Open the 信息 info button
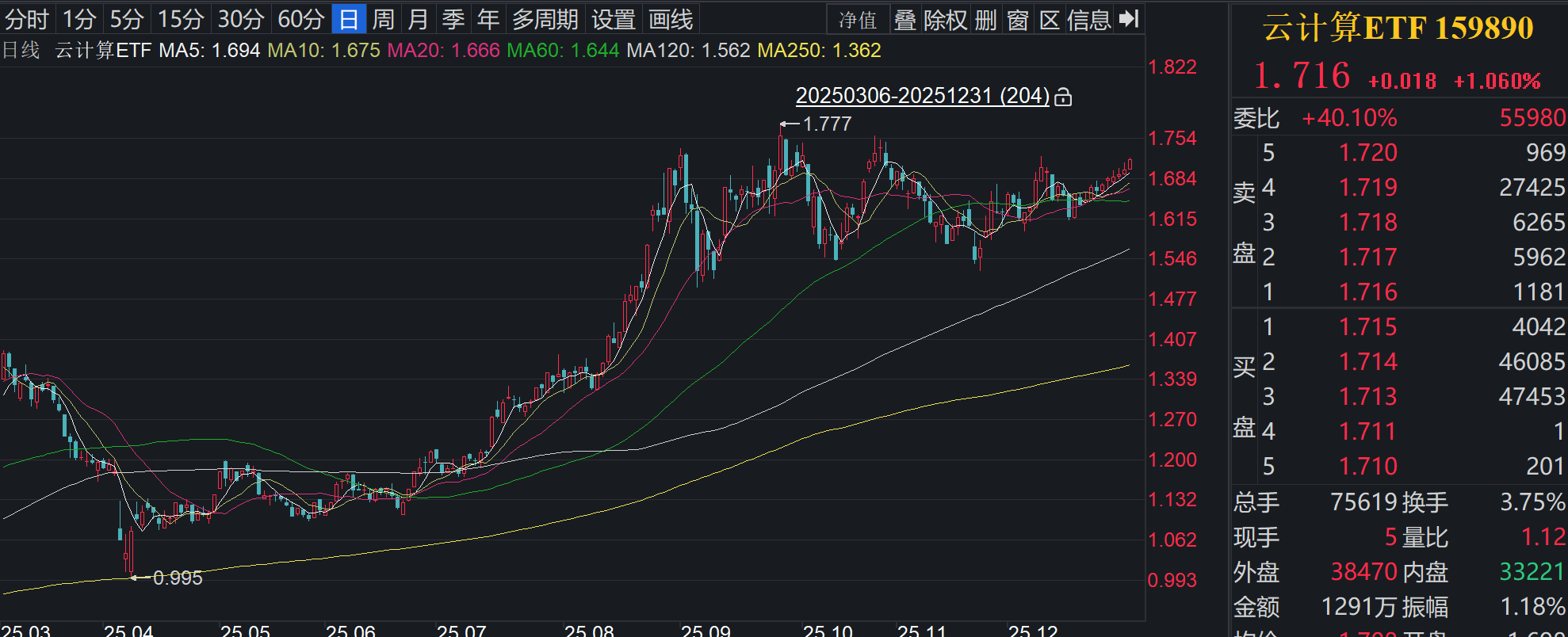 (1088, 20)
